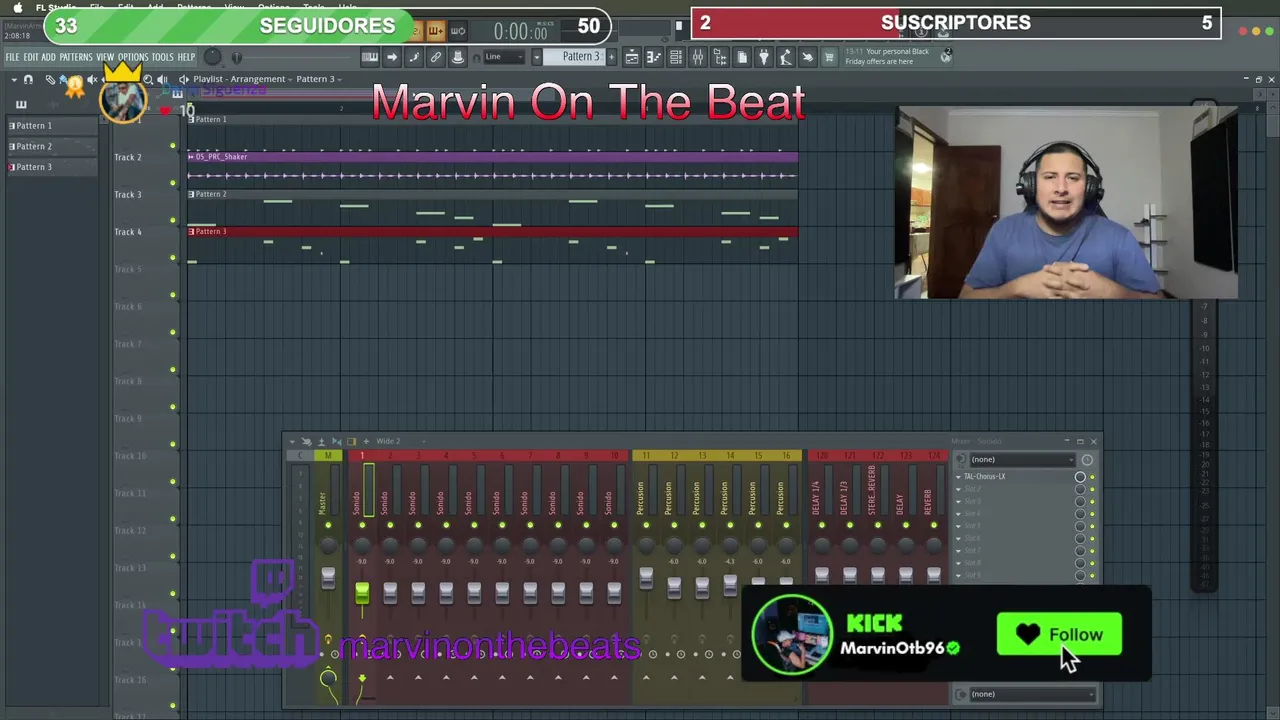Select the Pattern 3 clip header on Track 4
Image resolution: width=1280 pixels, height=720 pixels.
pos(492,232)
